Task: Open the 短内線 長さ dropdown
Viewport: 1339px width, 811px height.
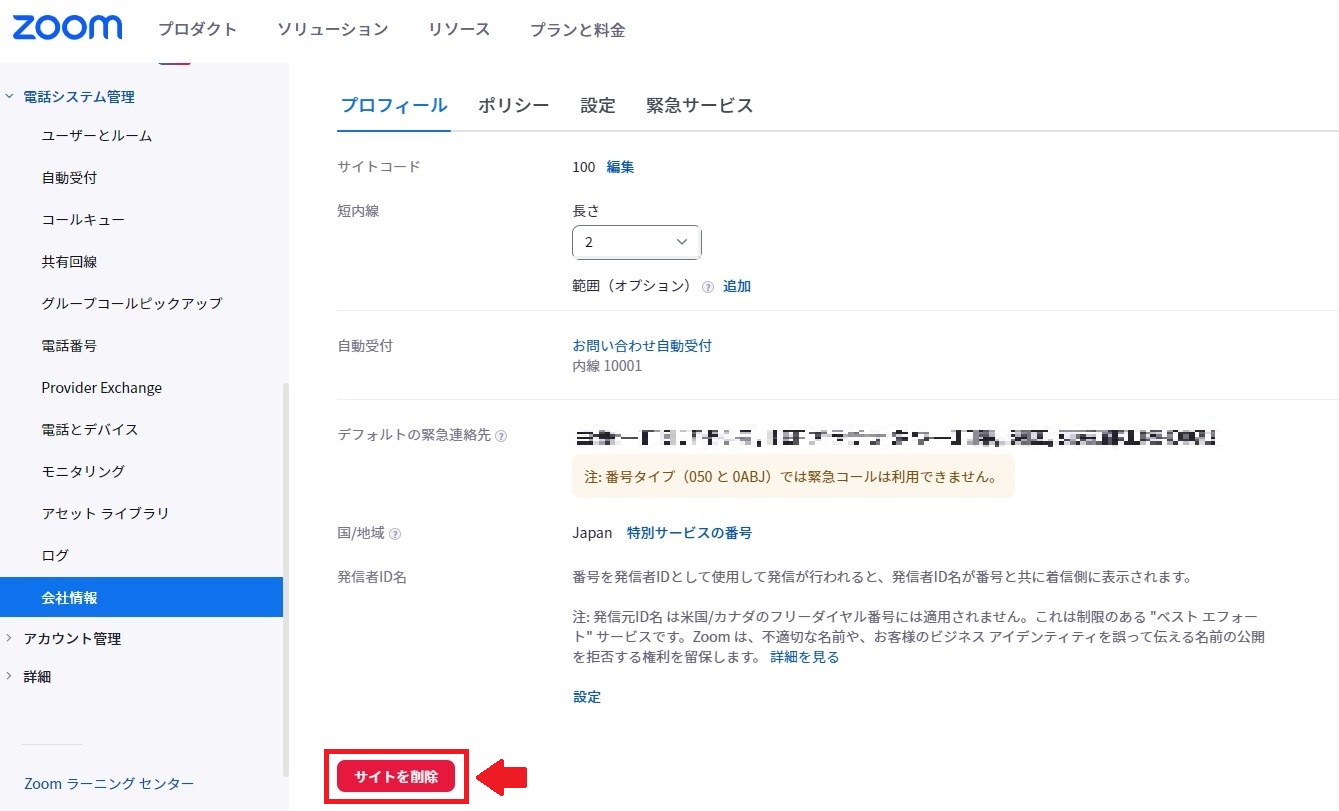Action: 636,242
